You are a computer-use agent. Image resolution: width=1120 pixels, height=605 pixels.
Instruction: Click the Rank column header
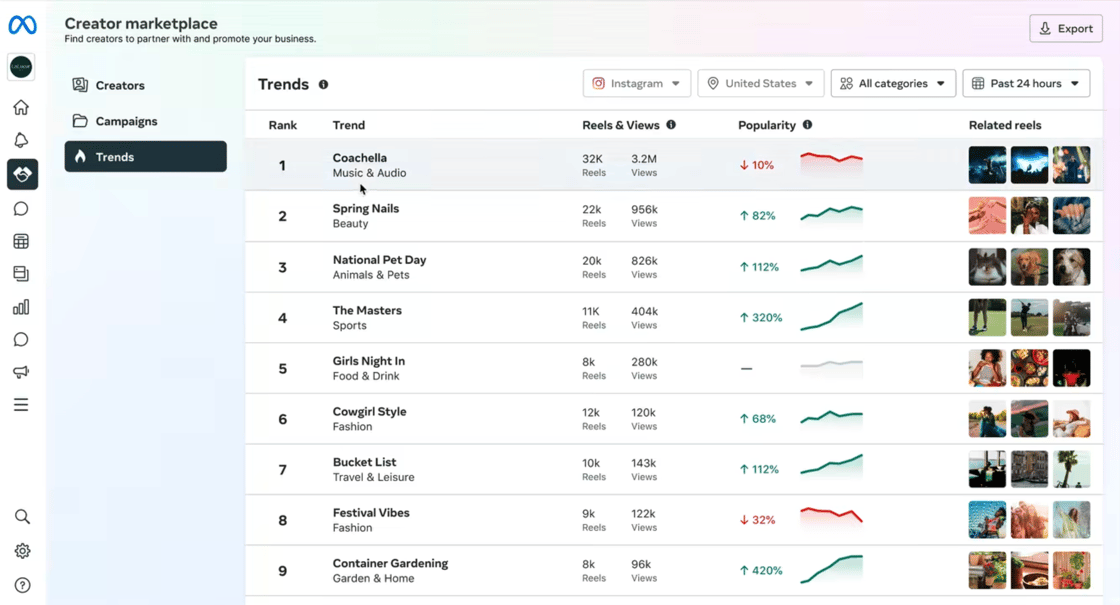tap(283, 125)
